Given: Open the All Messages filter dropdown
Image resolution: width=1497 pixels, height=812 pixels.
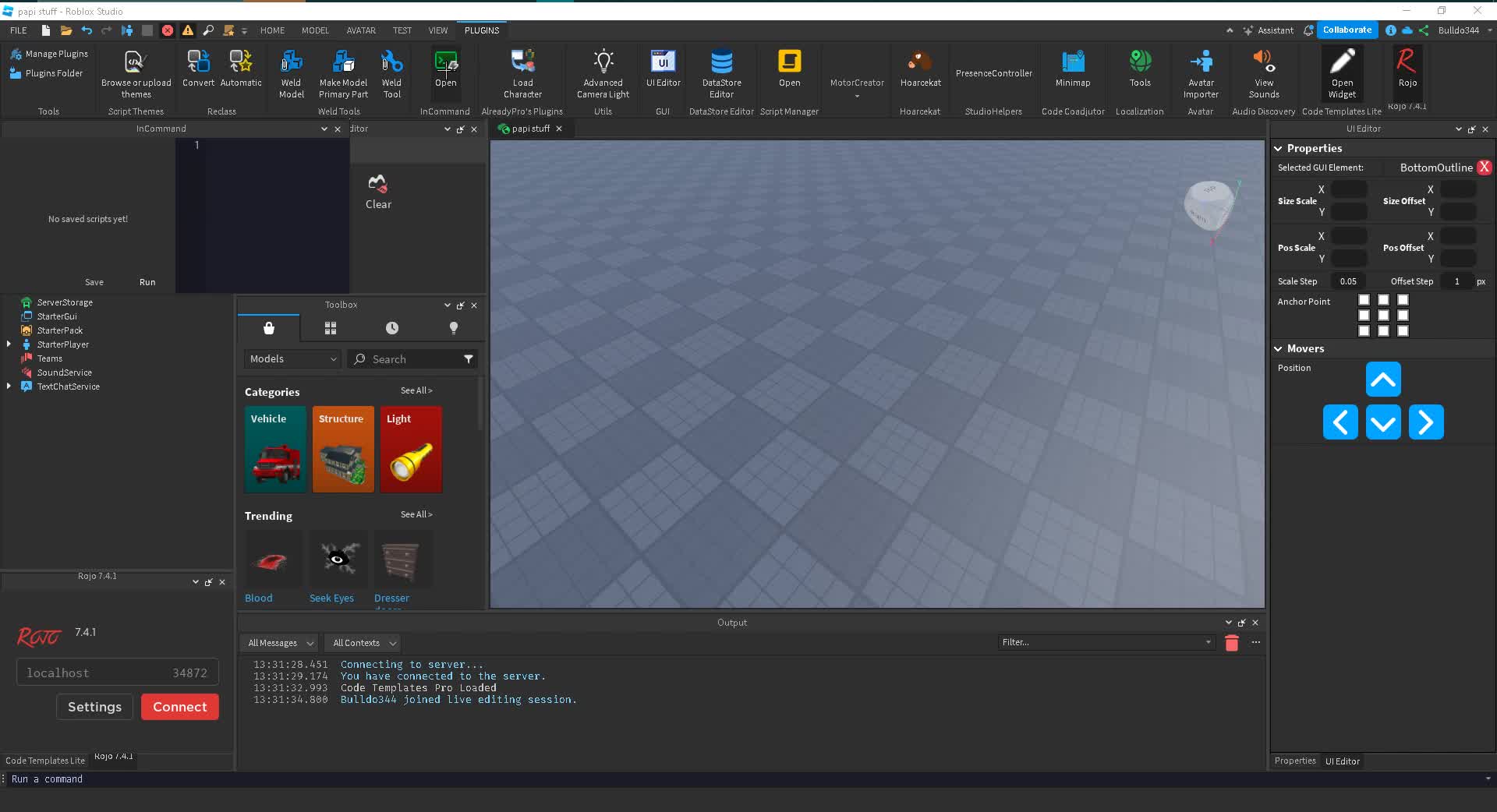Looking at the screenshot, I should coord(278,642).
